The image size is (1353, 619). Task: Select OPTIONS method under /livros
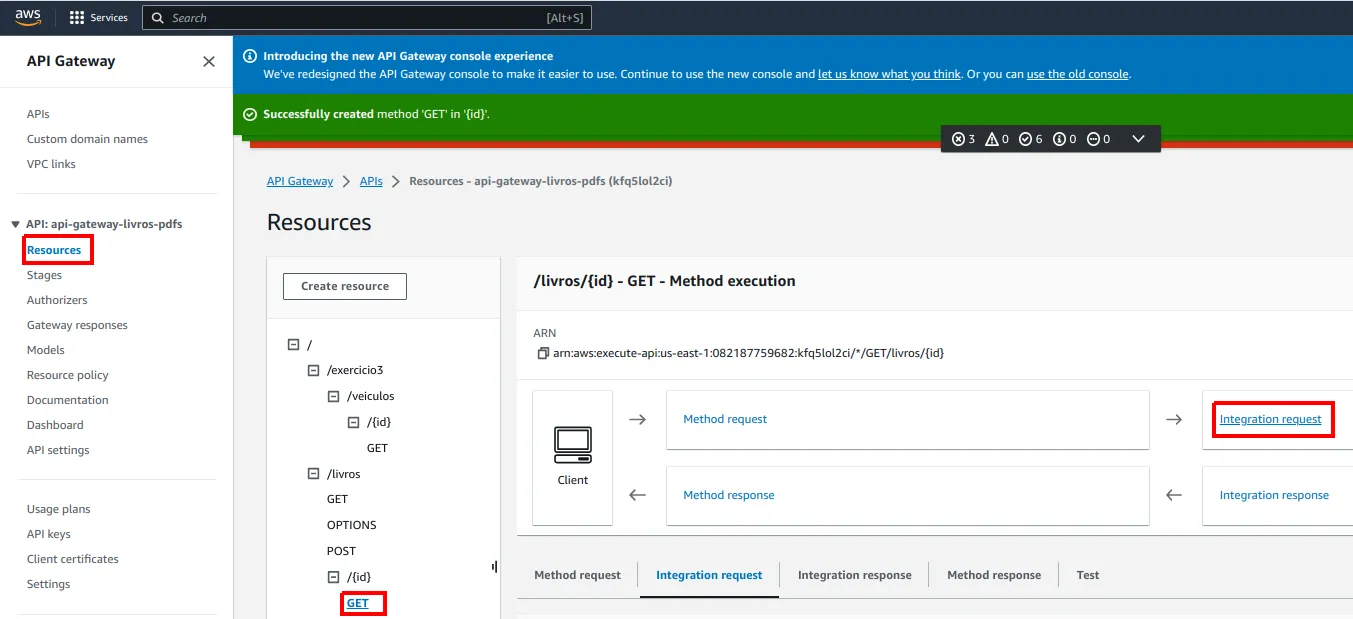(352, 525)
